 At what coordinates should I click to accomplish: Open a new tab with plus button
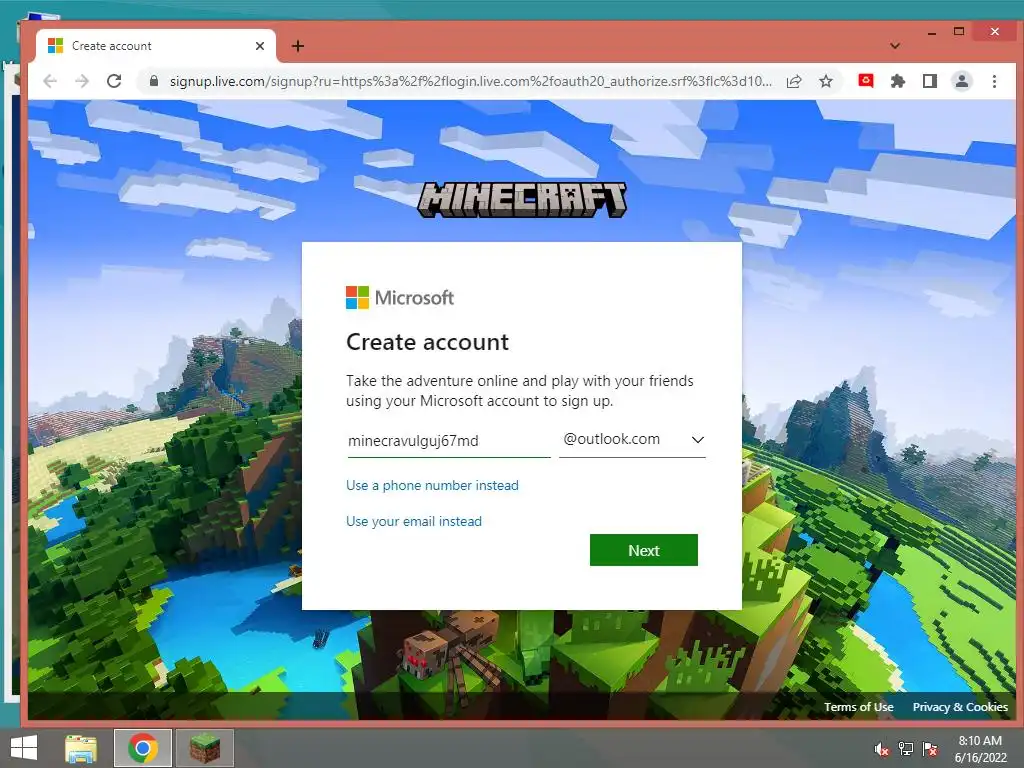click(x=298, y=46)
